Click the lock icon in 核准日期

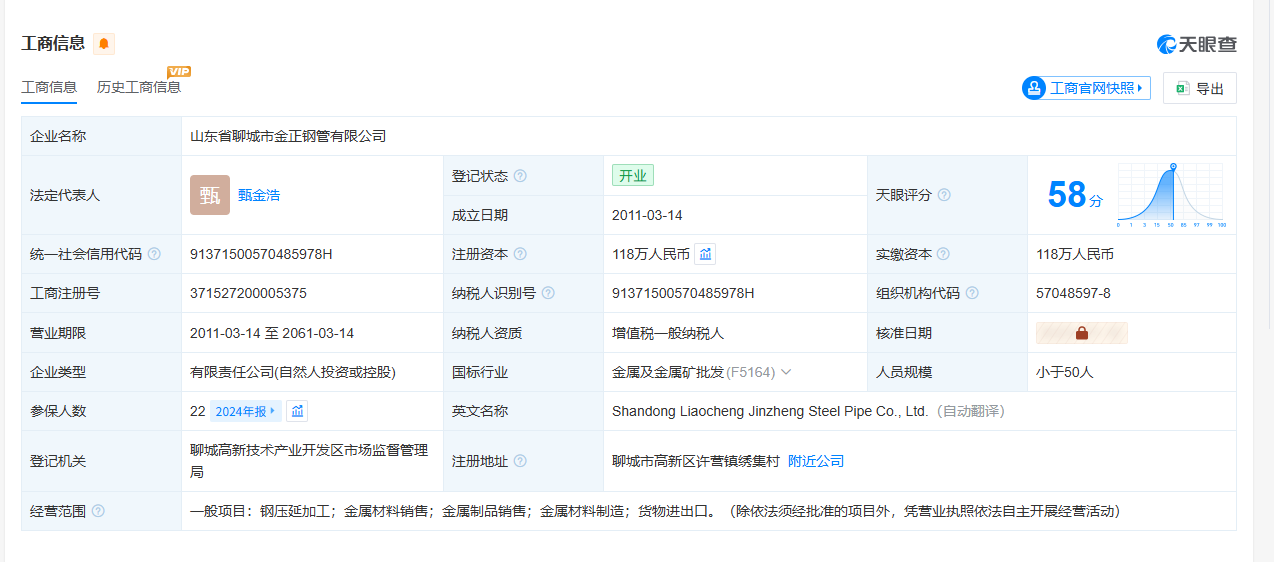click(x=1082, y=333)
